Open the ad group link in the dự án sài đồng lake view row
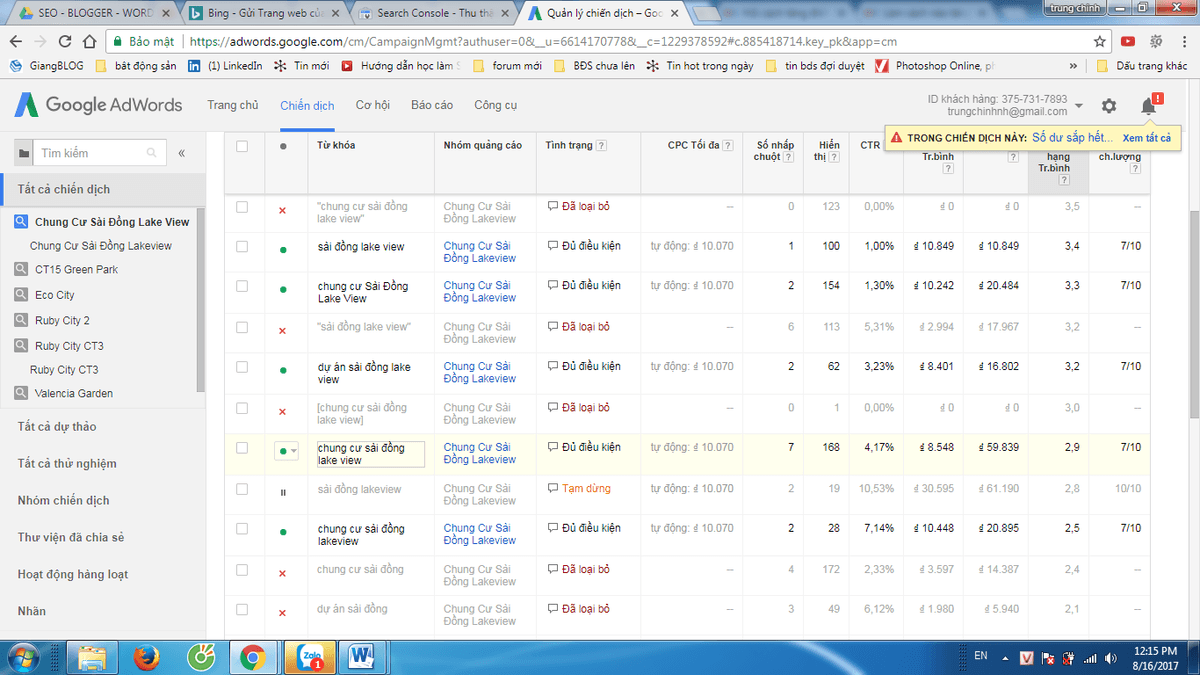The image size is (1200, 675). [480, 373]
